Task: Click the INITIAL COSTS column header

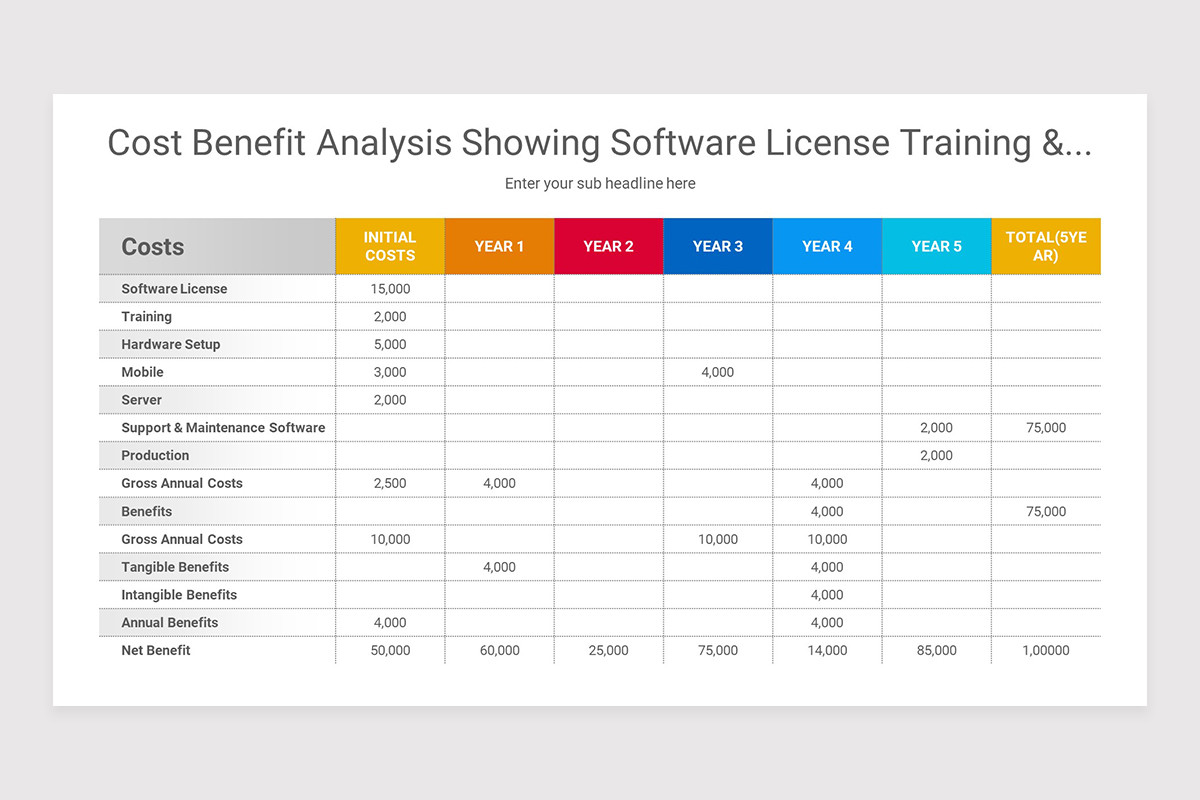Action: [x=390, y=246]
